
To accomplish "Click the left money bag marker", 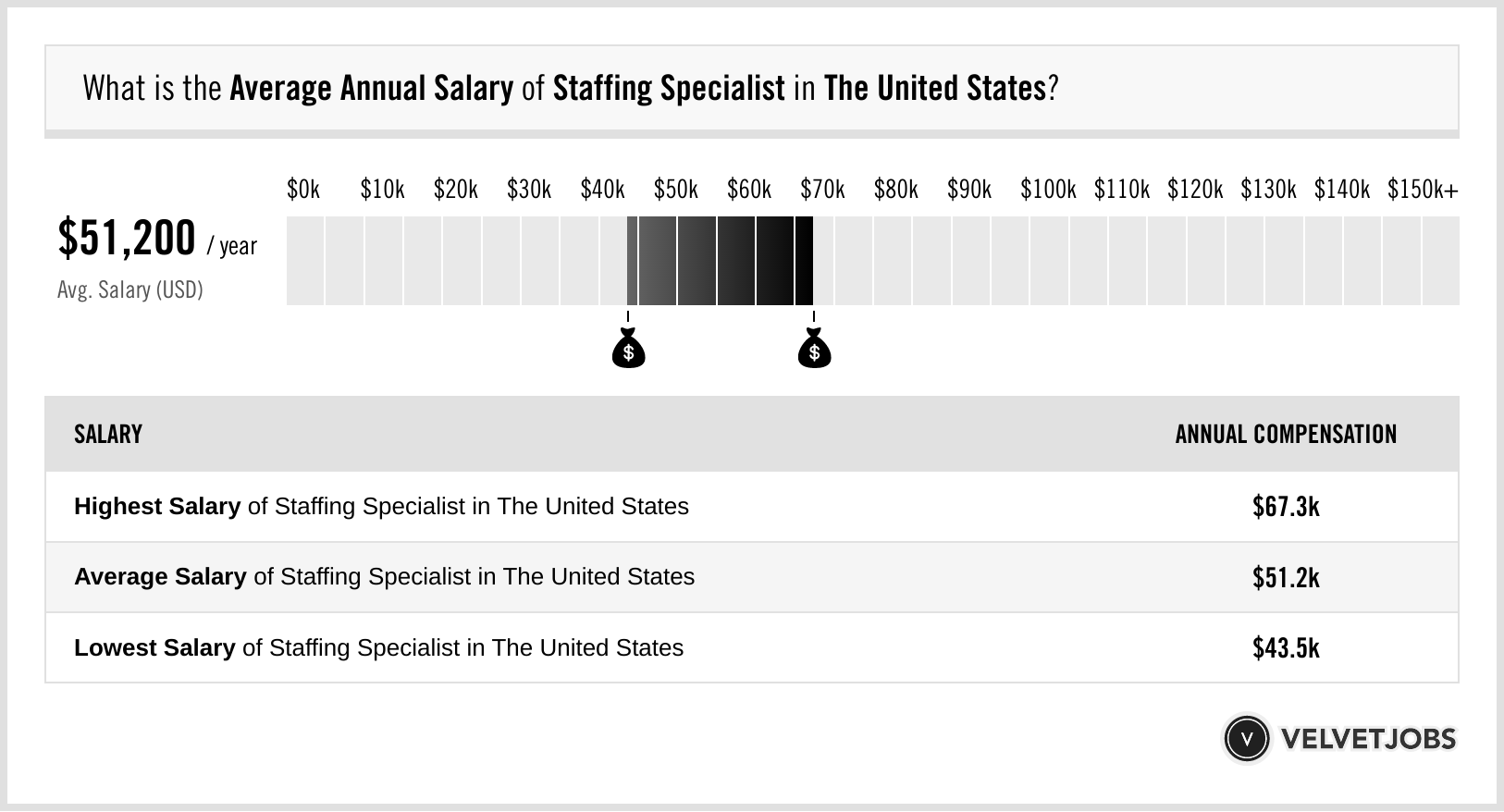I will point(628,350).
